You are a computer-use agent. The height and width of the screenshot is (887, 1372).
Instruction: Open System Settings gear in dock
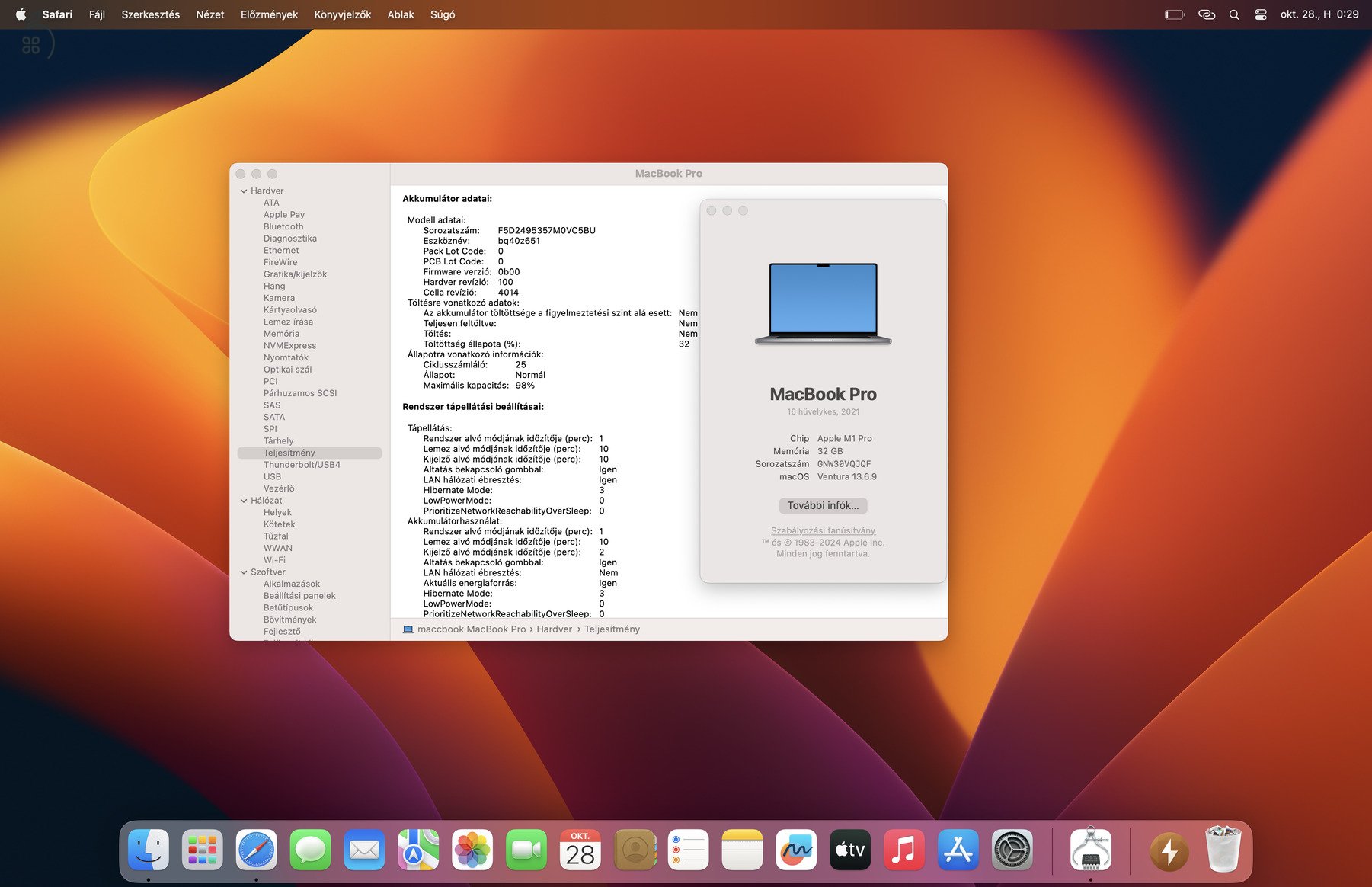point(1012,850)
